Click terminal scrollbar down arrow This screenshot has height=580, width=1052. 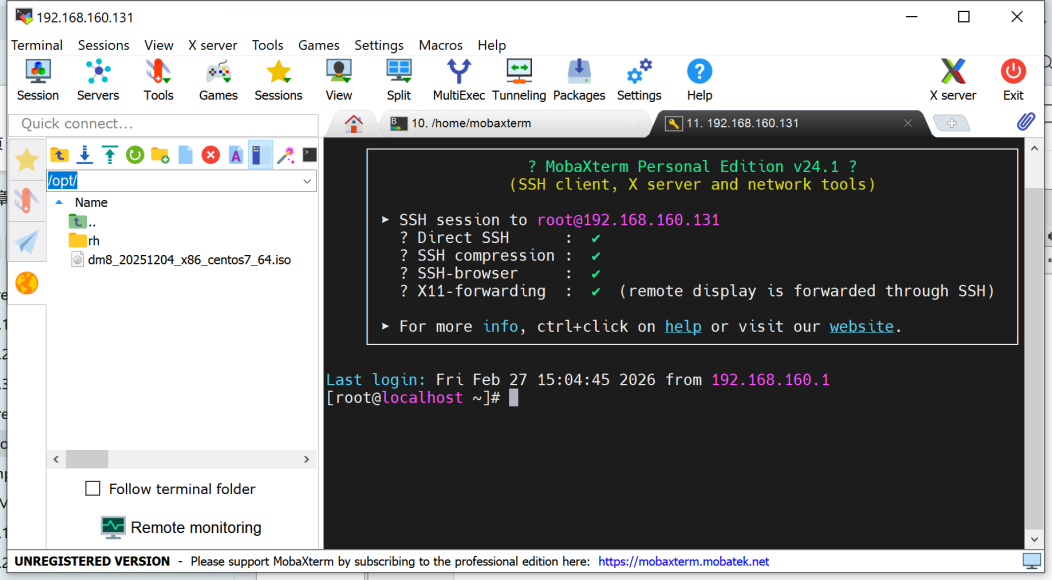click(x=1034, y=539)
